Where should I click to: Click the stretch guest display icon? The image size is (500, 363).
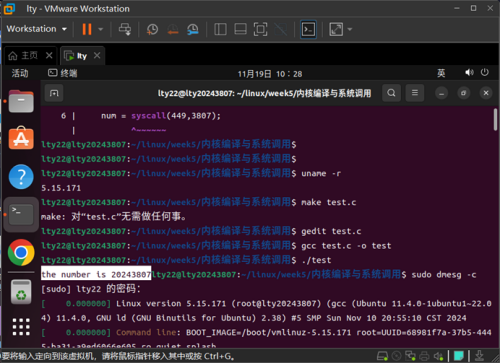(336, 29)
